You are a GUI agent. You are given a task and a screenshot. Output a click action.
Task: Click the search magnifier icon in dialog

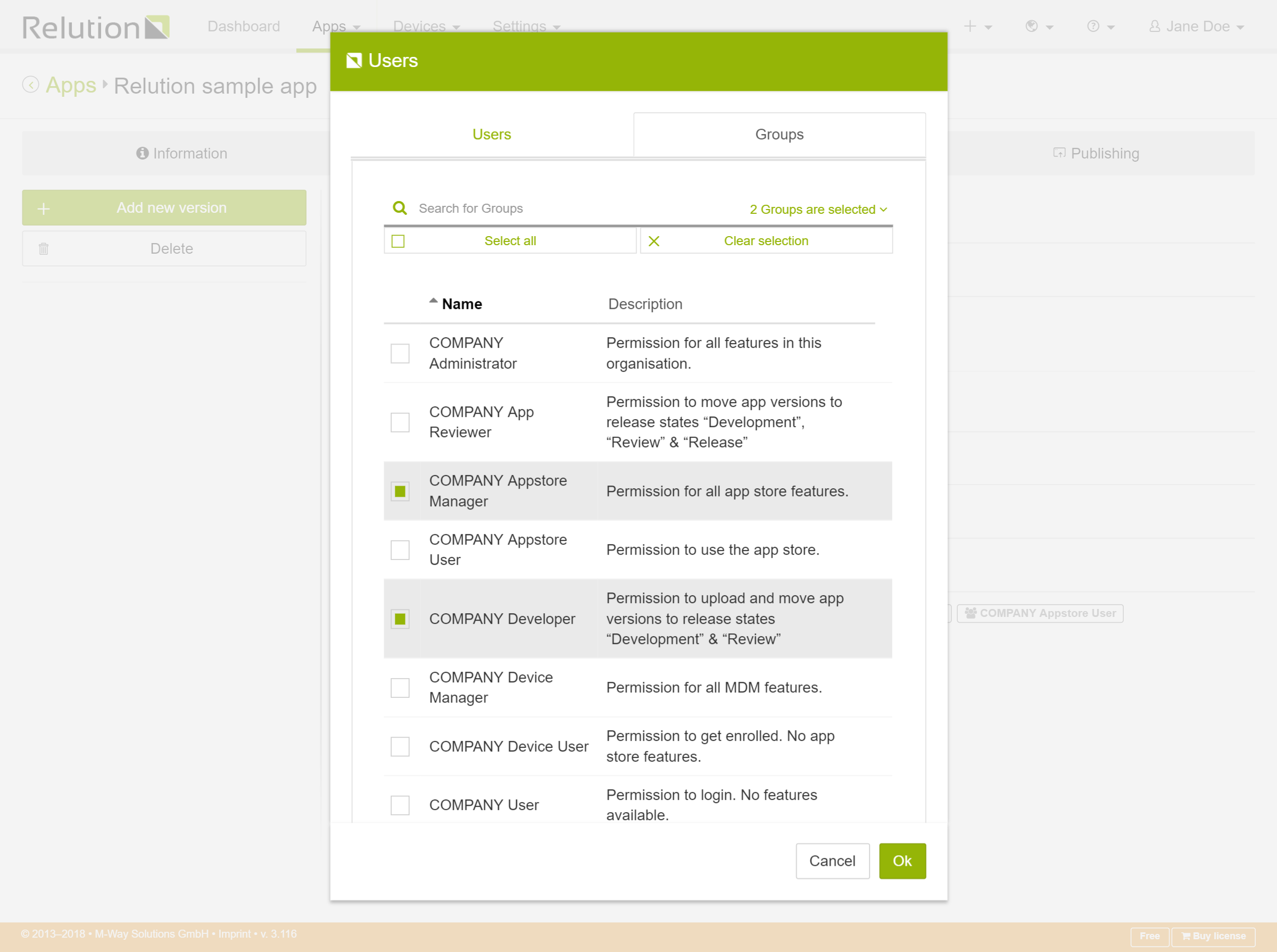click(400, 208)
